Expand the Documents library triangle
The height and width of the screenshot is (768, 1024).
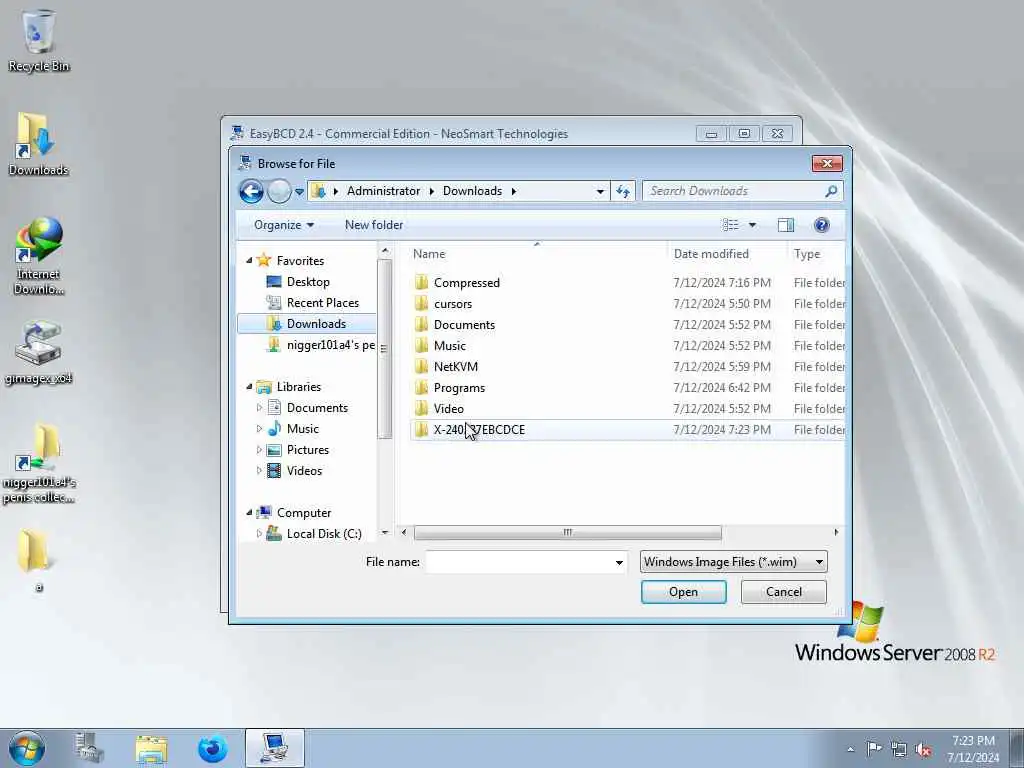point(259,408)
